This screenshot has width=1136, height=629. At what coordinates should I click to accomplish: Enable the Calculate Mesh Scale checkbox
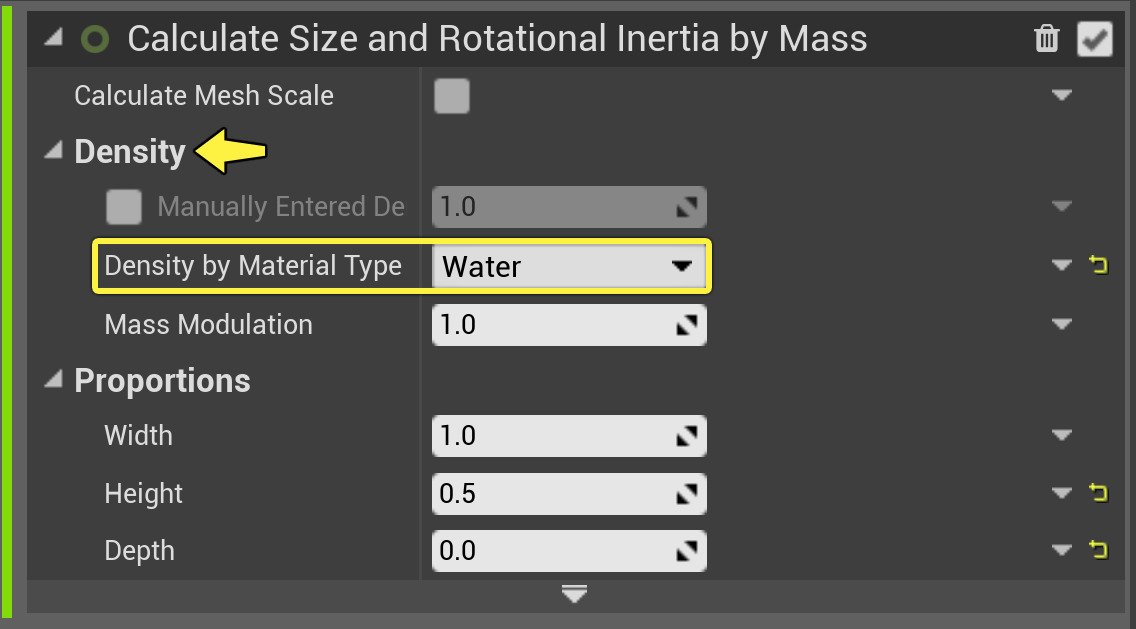(x=452, y=96)
